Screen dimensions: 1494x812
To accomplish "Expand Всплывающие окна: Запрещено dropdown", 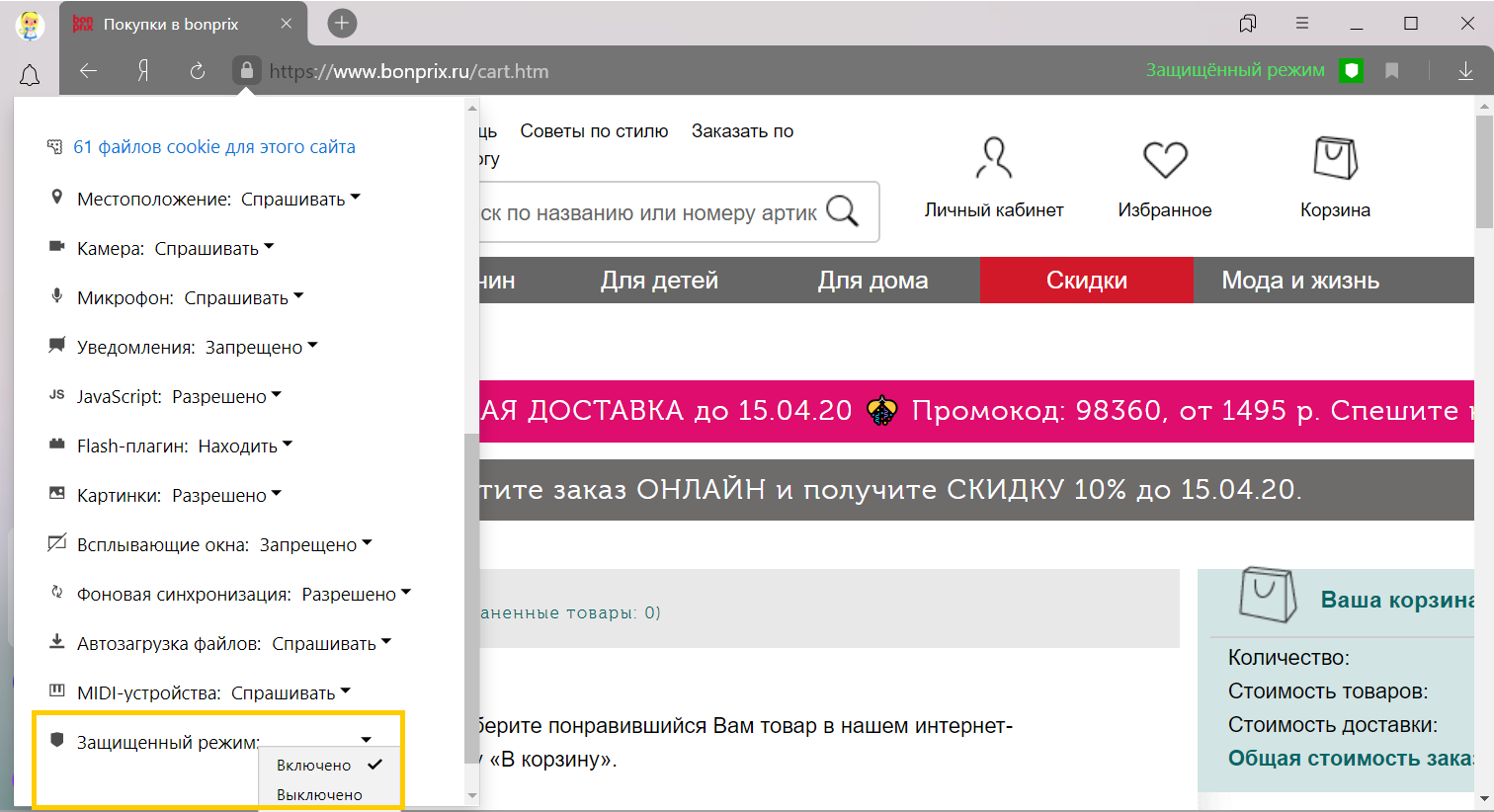I will coord(316,544).
